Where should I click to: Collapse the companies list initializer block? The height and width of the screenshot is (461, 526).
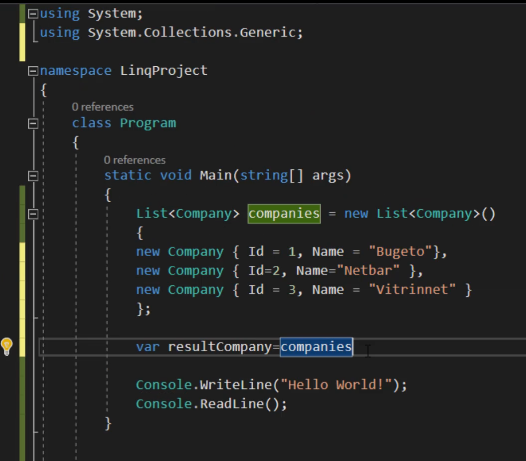pyautogui.click(x=33, y=214)
